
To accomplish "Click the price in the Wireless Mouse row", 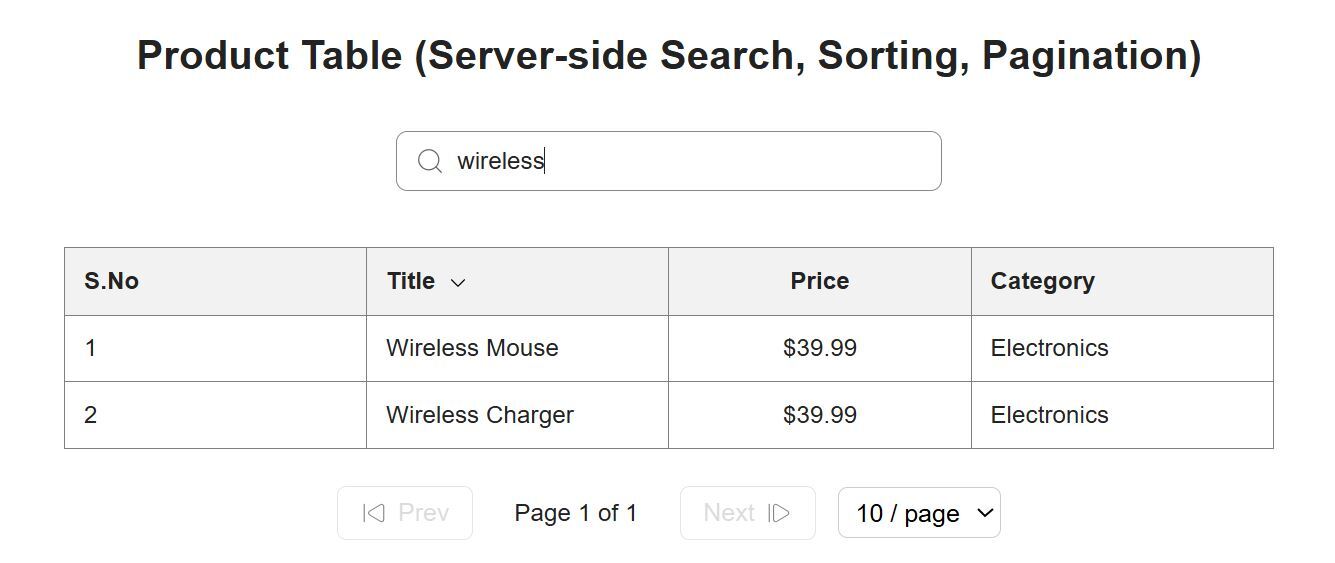I will click(819, 348).
